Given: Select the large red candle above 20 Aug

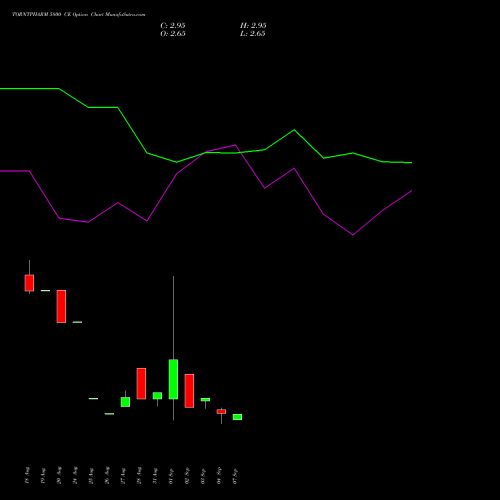Looking at the screenshot, I should (x=61, y=306).
